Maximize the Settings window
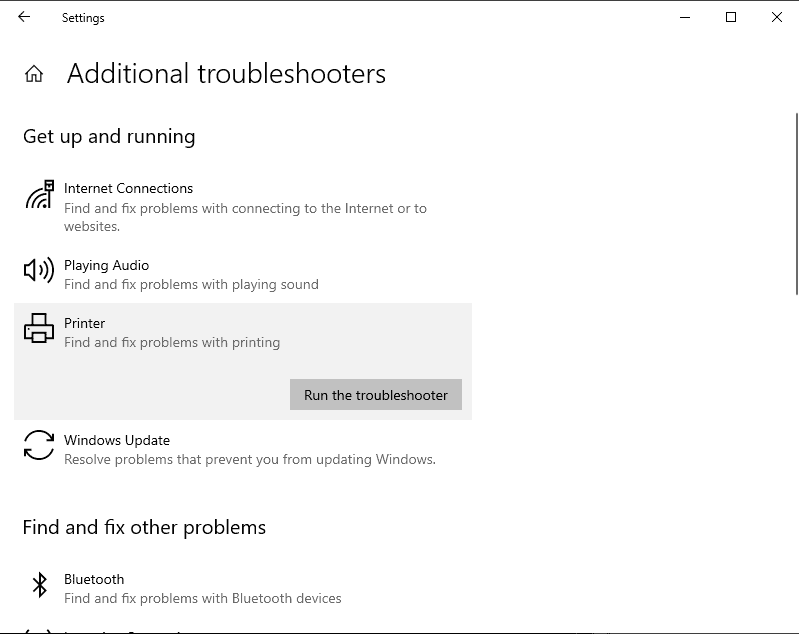The image size is (799, 634). coord(731,17)
